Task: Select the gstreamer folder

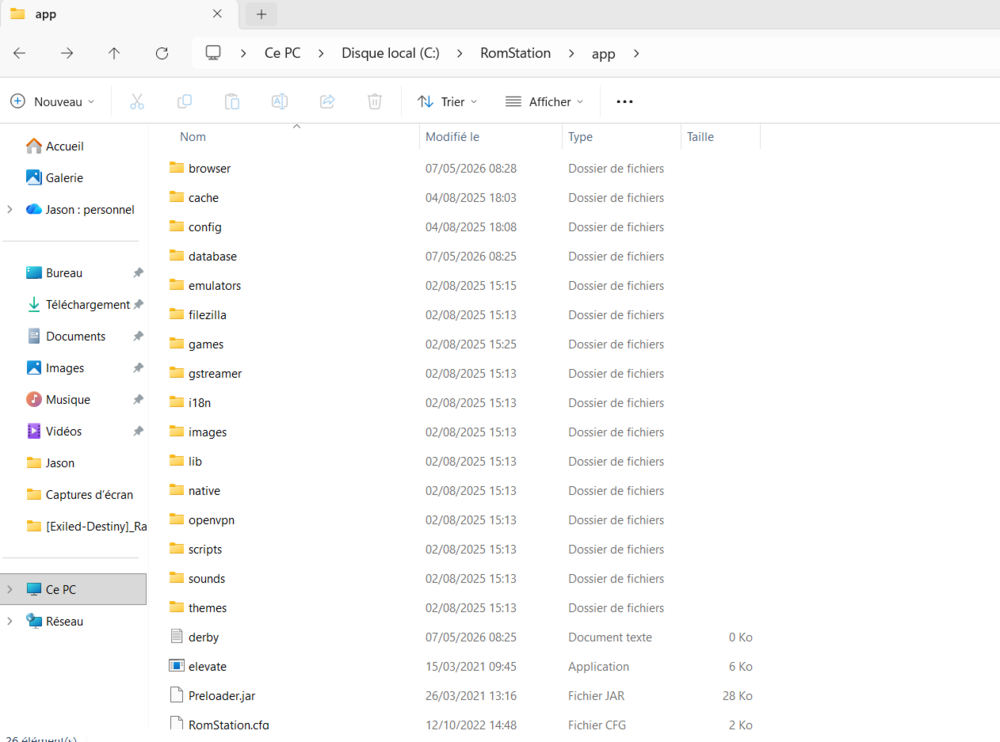Action: click(x=215, y=374)
